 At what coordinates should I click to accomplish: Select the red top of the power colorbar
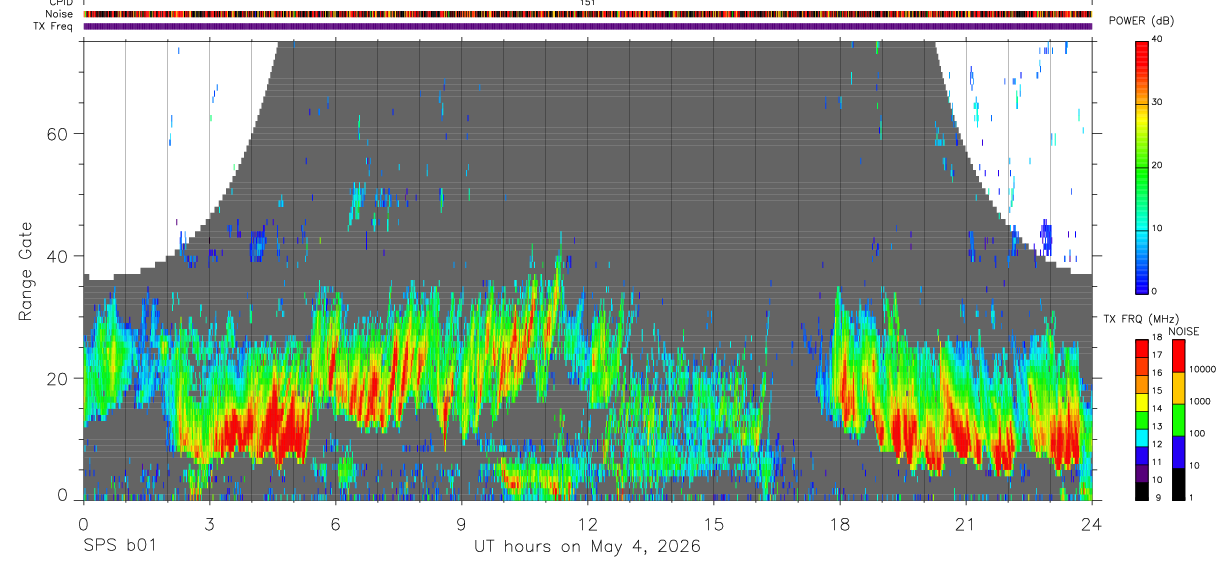pos(1142,46)
